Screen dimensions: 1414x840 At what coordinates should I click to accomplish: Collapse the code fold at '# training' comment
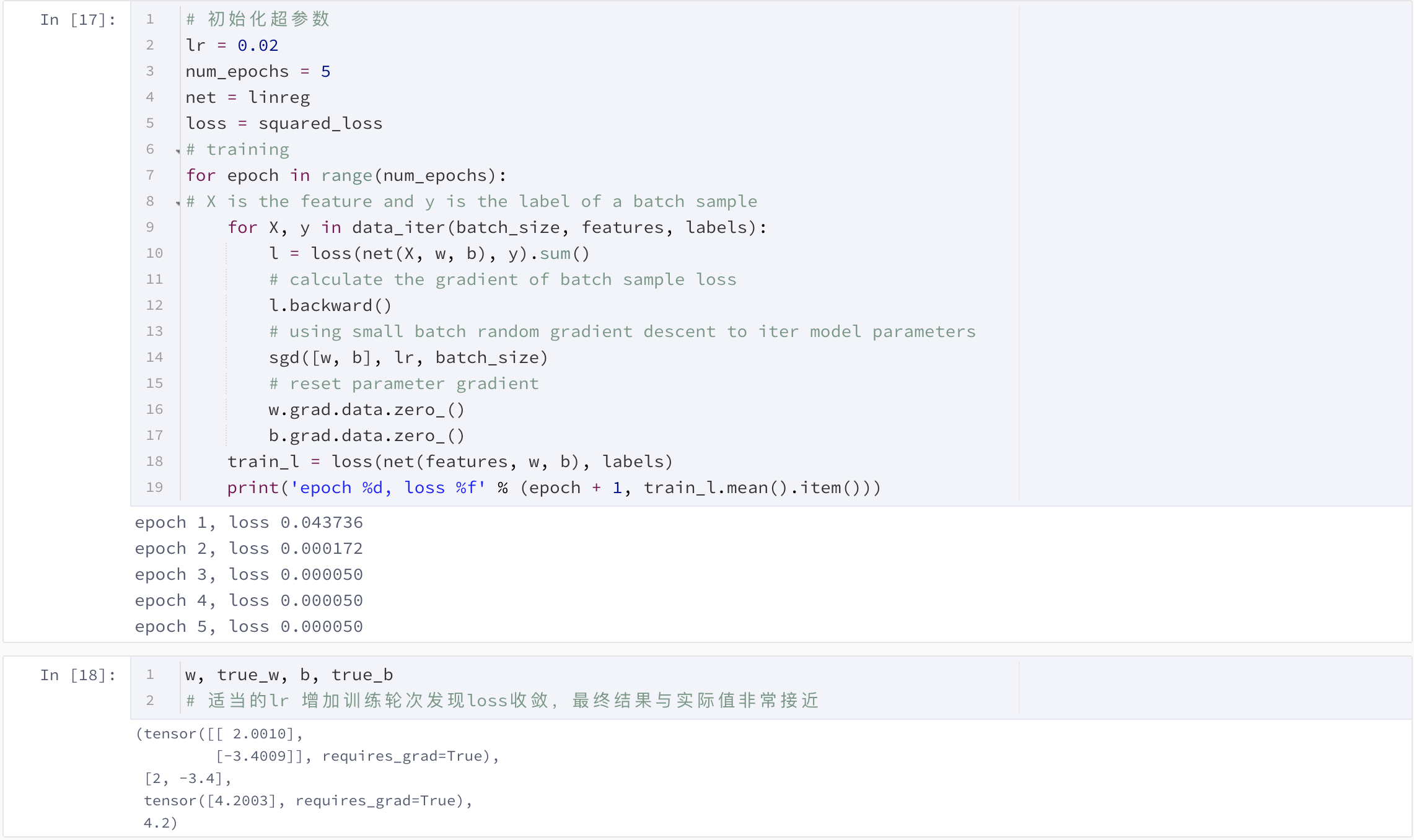pos(178,151)
